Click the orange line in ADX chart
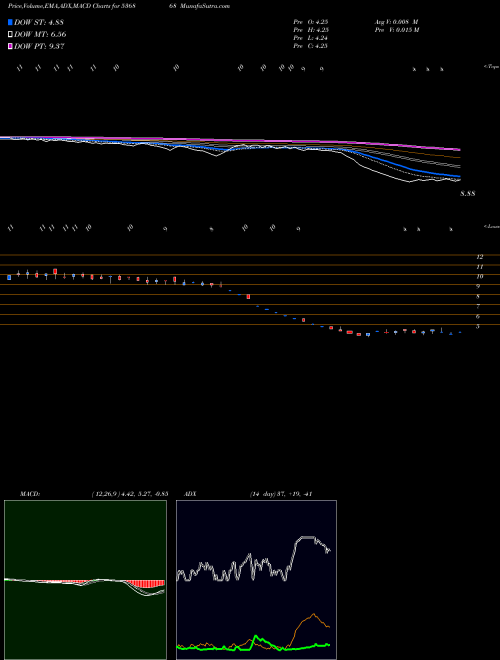Screen dimensions: 500x660 [313, 615]
